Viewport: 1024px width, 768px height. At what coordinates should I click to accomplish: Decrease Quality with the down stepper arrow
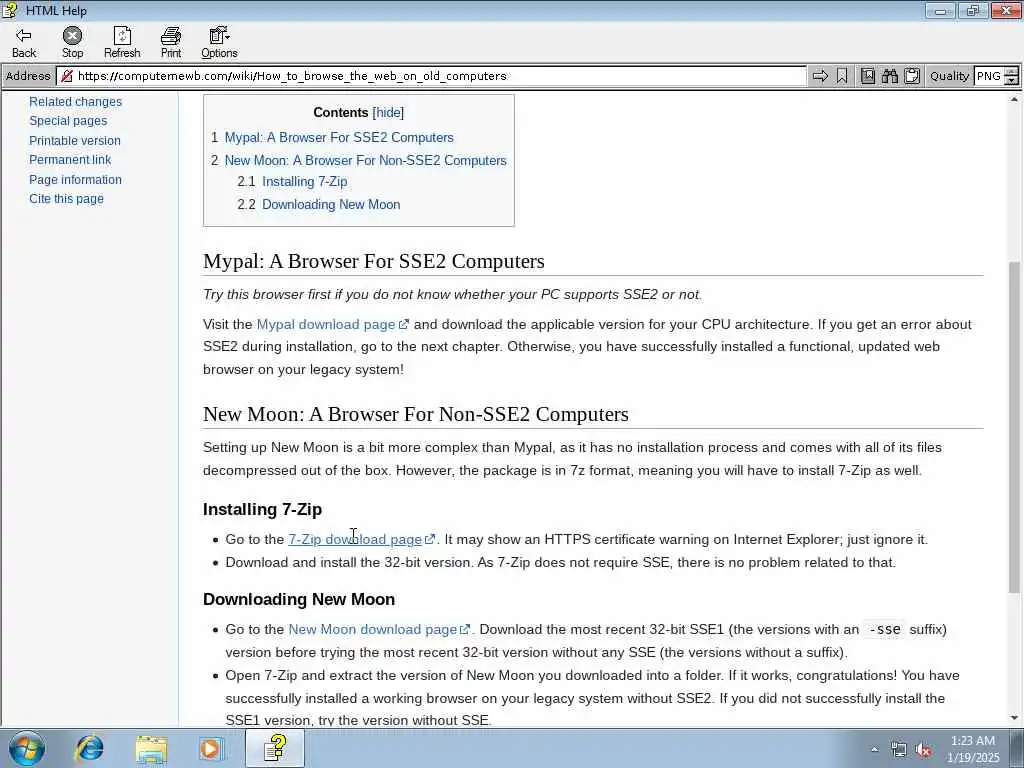coord(1012,80)
